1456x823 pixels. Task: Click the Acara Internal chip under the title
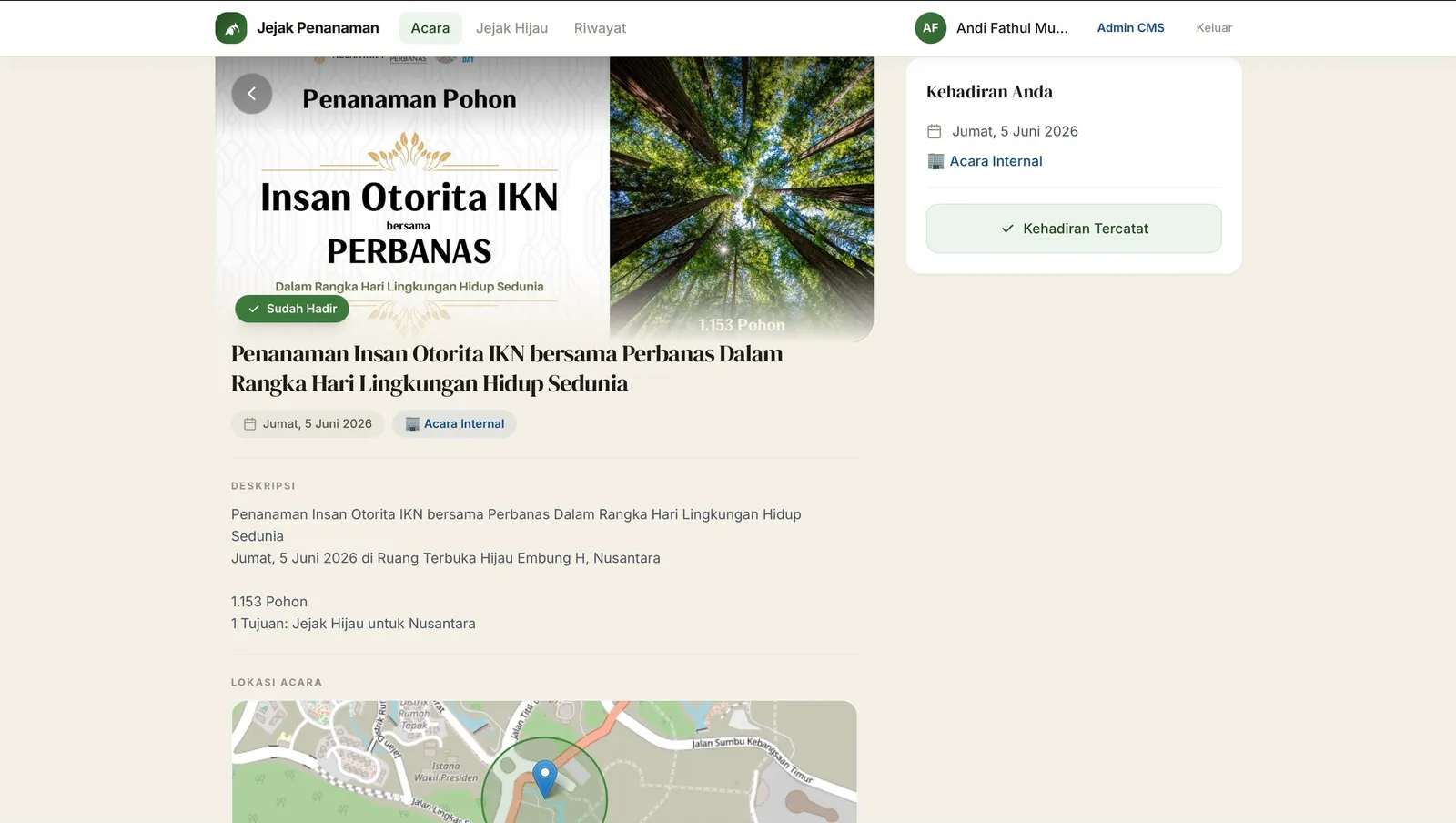(x=454, y=424)
